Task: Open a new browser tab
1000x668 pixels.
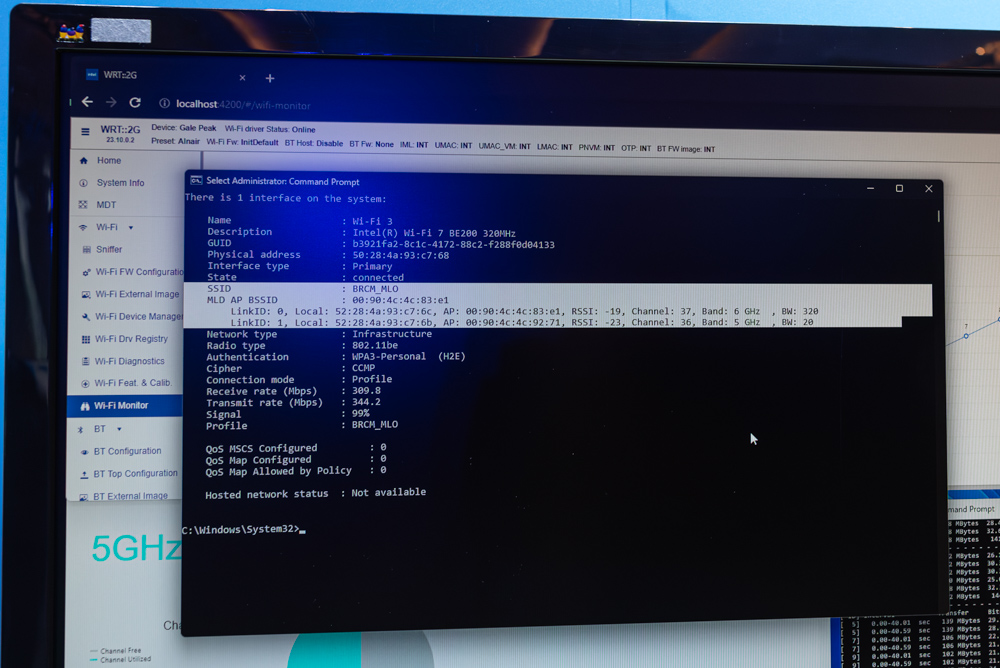Action: tap(270, 78)
